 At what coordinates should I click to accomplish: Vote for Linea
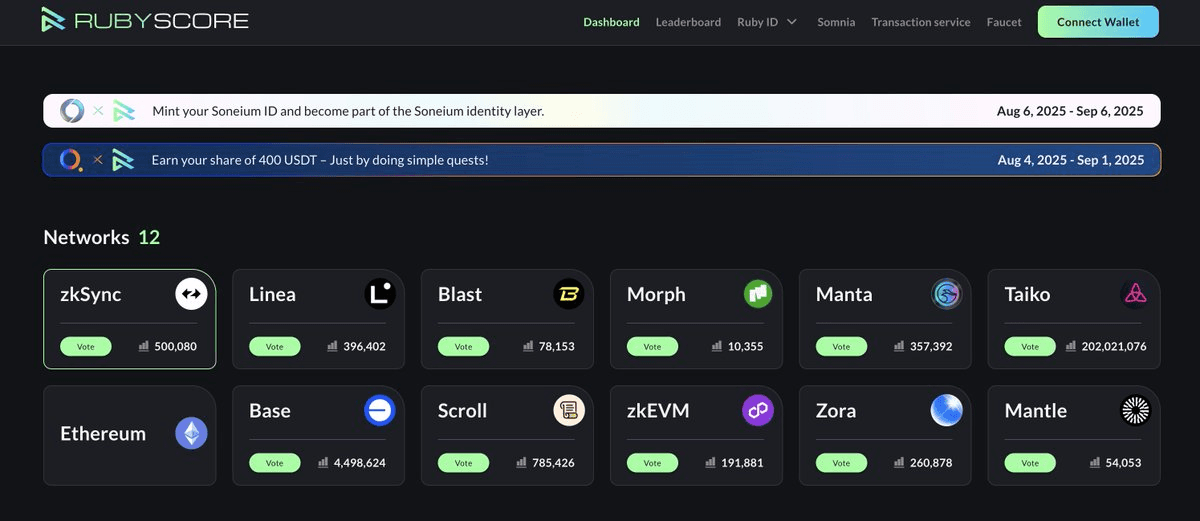(274, 346)
